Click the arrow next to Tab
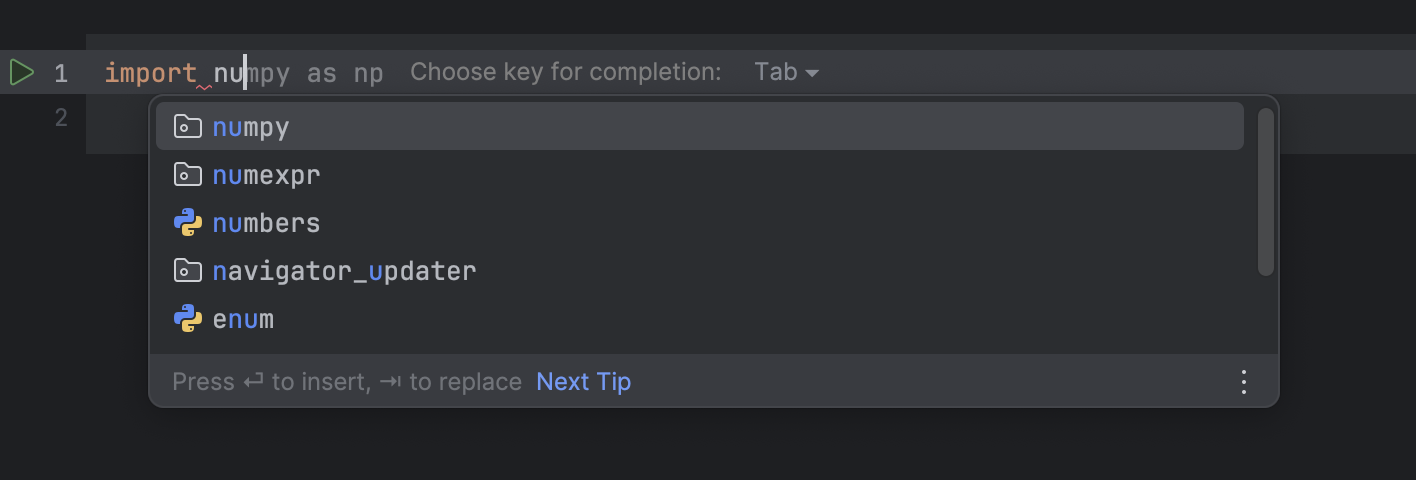 point(812,73)
